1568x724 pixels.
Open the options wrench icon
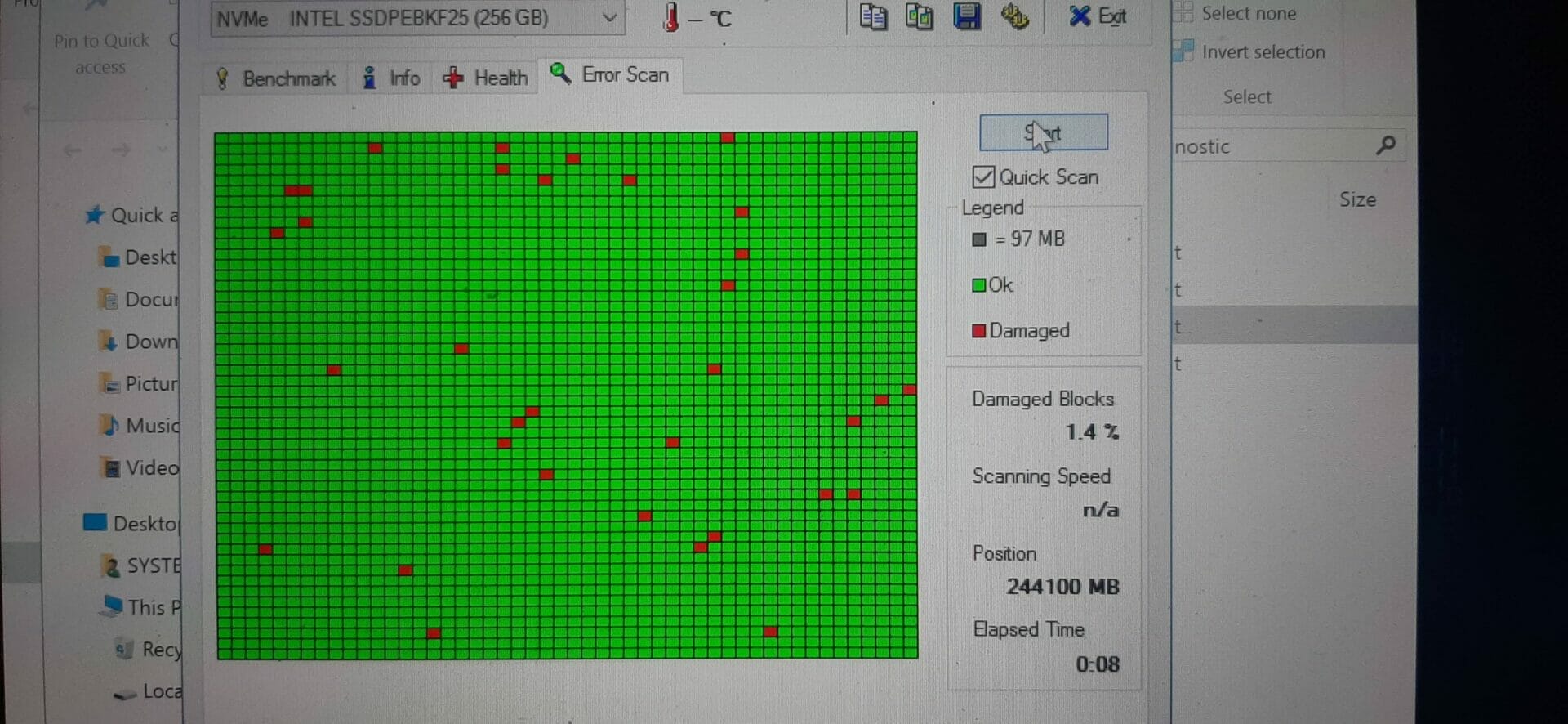click(x=1014, y=16)
